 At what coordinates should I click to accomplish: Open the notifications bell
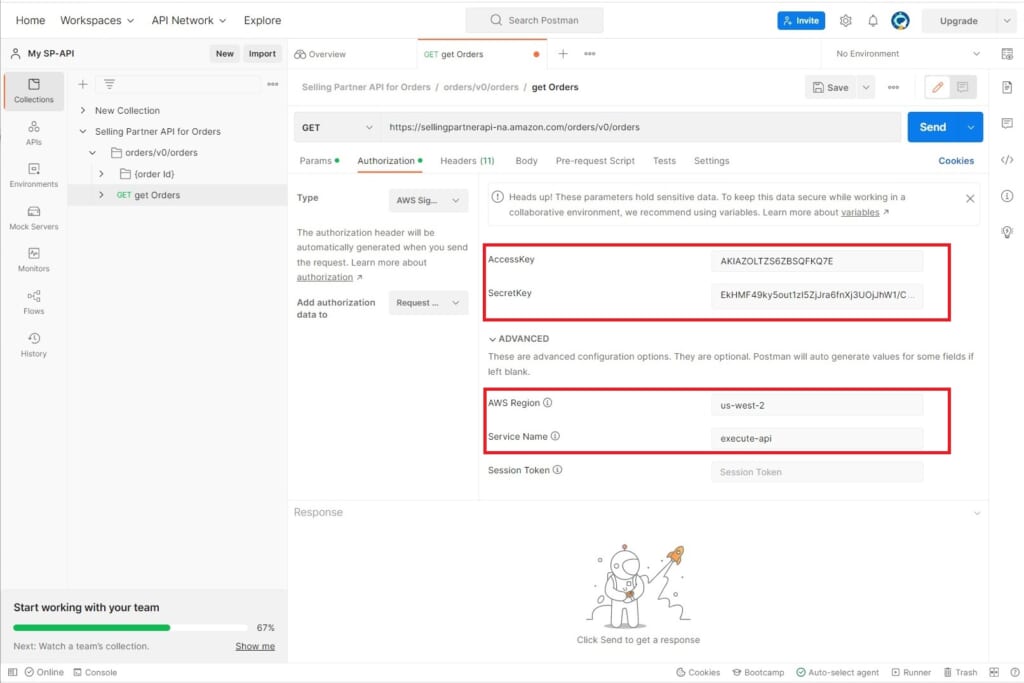pos(873,21)
